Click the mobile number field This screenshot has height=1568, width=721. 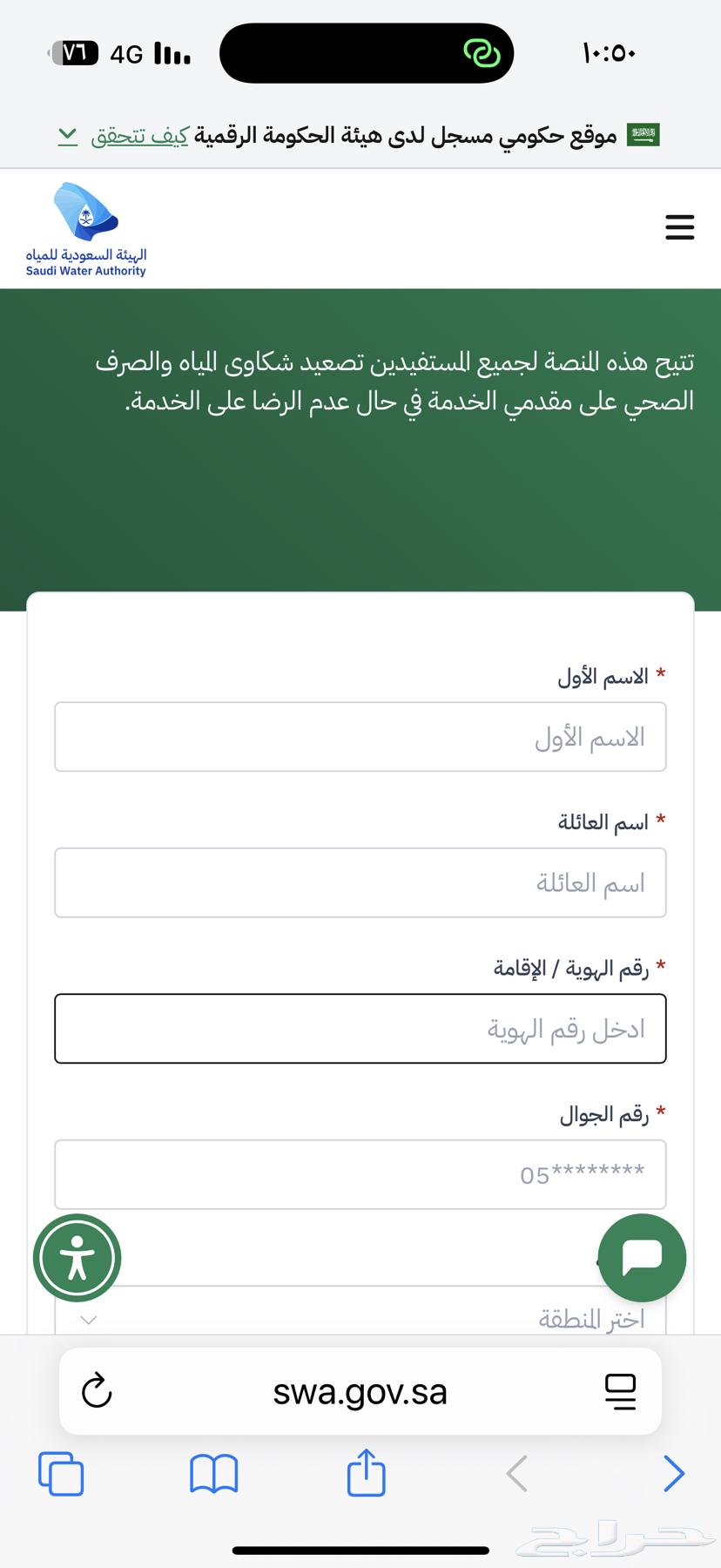(360, 1174)
